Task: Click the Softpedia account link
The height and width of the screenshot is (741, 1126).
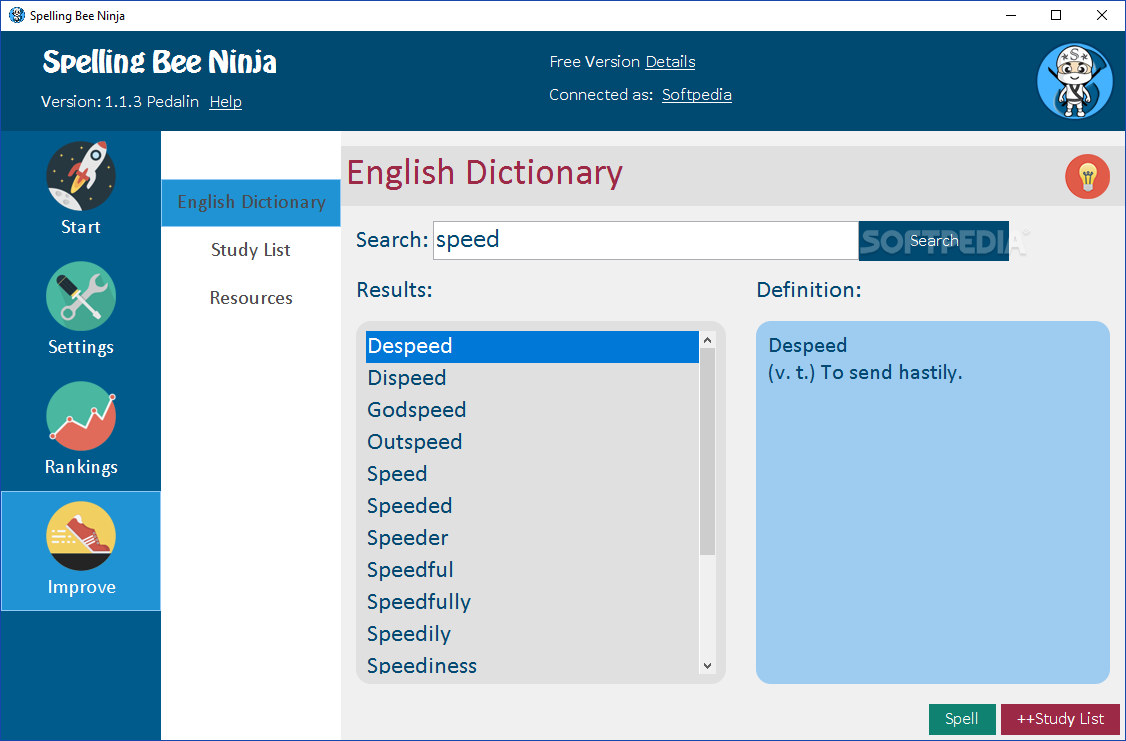Action: pyautogui.click(x=697, y=95)
